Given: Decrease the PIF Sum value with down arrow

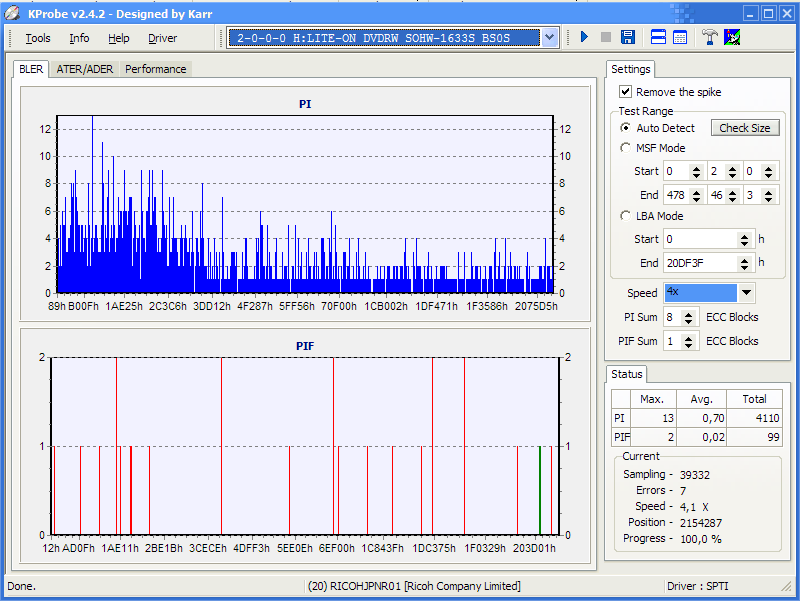Looking at the screenshot, I should 689,345.
